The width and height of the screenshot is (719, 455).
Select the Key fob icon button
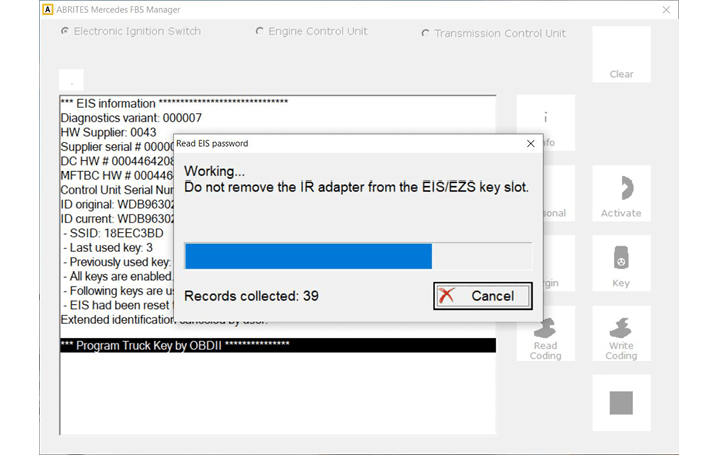coord(621,264)
